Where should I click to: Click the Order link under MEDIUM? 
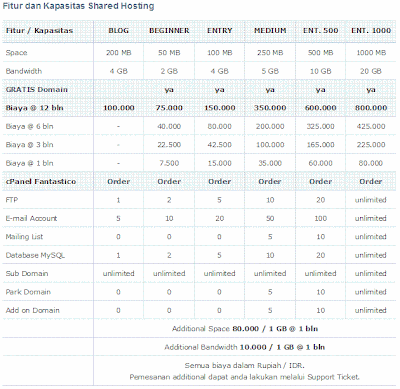pos(270,182)
